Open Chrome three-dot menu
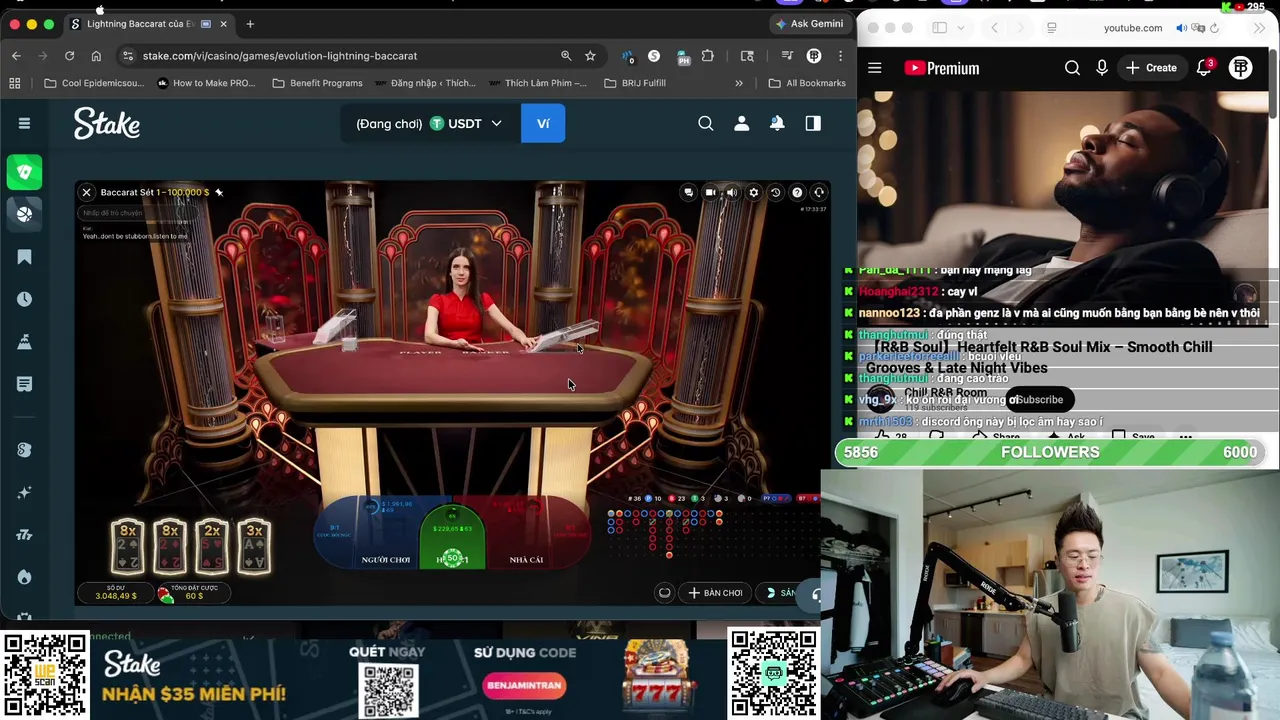 (x=841, y=56)
